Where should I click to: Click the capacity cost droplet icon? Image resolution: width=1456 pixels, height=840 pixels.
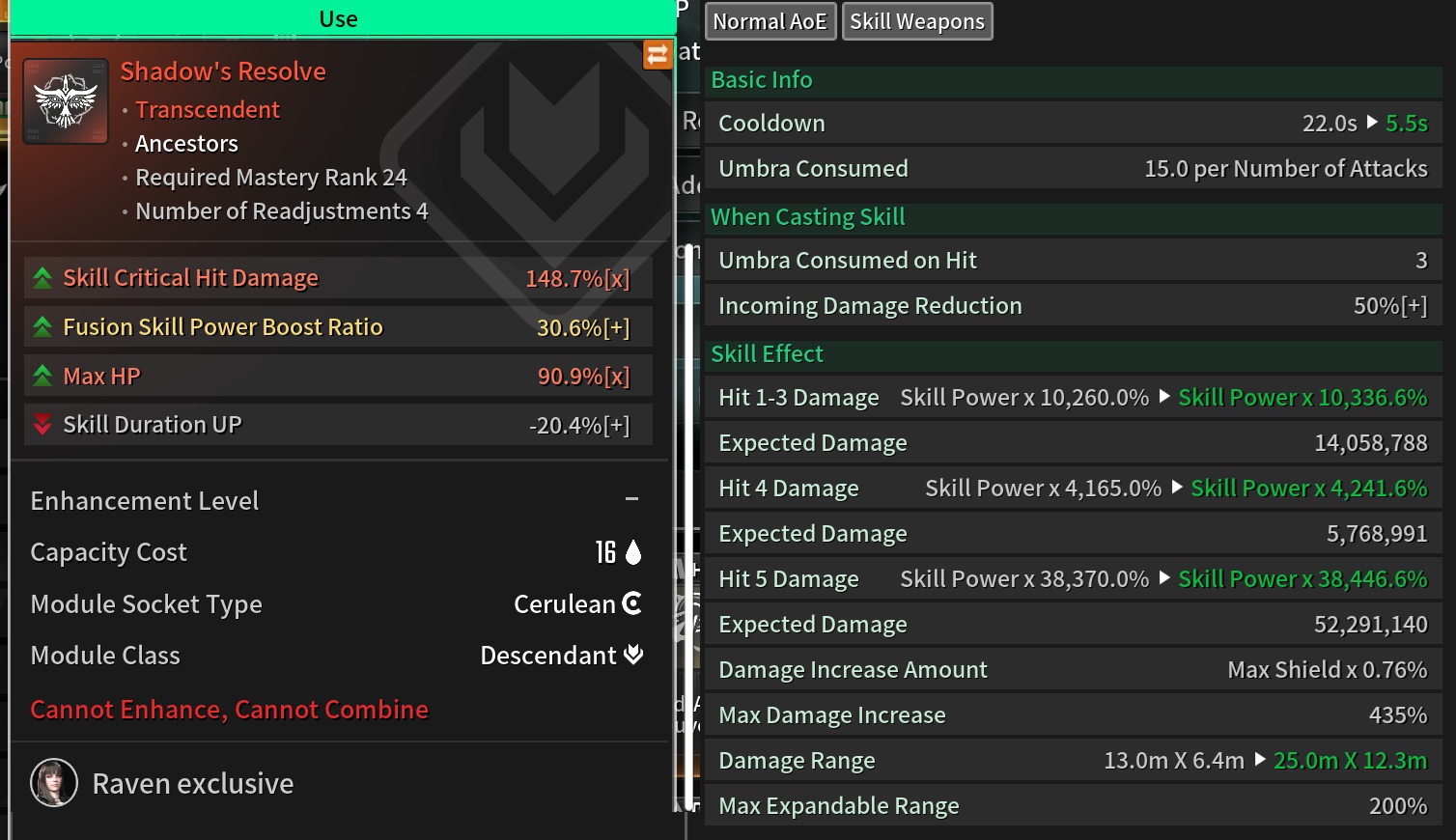point(633,552)
